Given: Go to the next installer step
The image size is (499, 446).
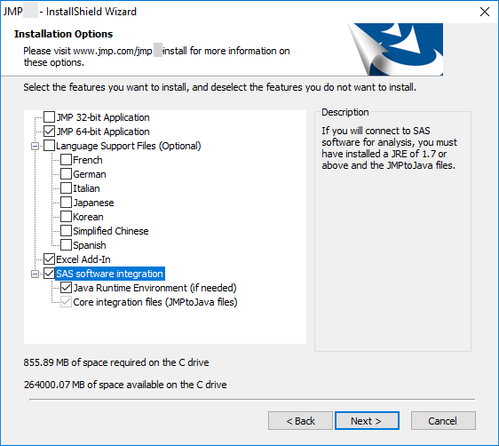Looking at the screenshot, I should pyautogui.click(x=367, y=421).
